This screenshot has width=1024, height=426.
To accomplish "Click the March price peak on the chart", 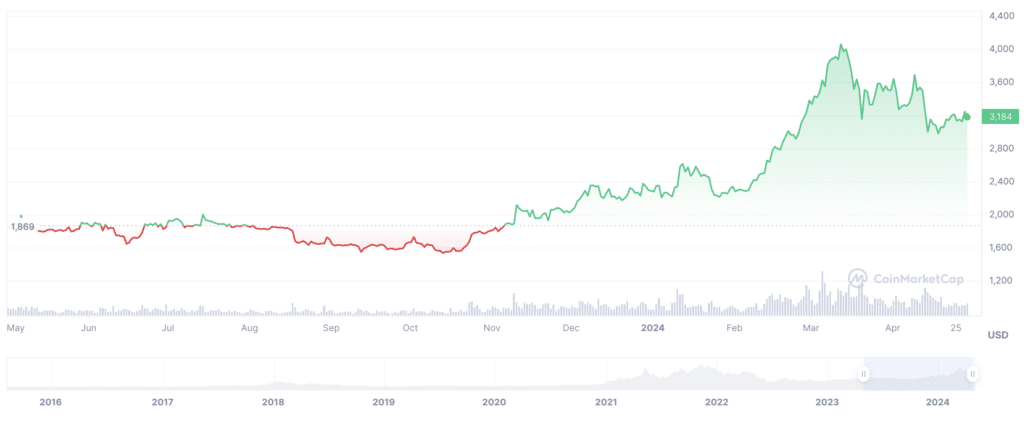I will (x=842, y=46).
